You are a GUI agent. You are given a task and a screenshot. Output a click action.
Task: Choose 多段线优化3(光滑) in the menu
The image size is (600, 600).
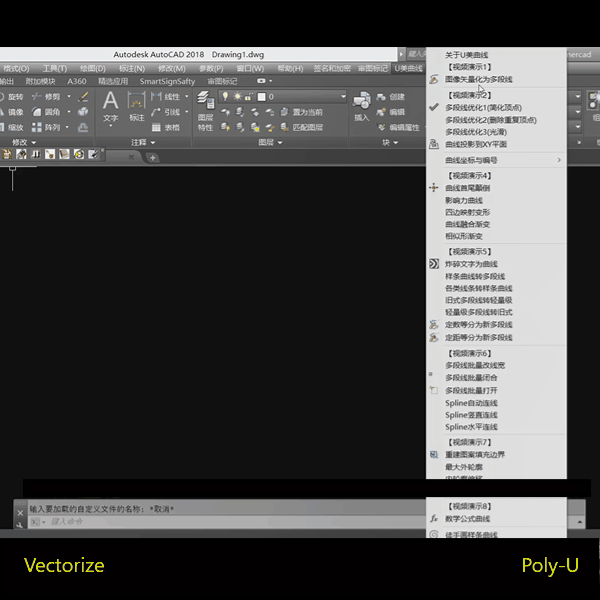click(x=476, y=132)
